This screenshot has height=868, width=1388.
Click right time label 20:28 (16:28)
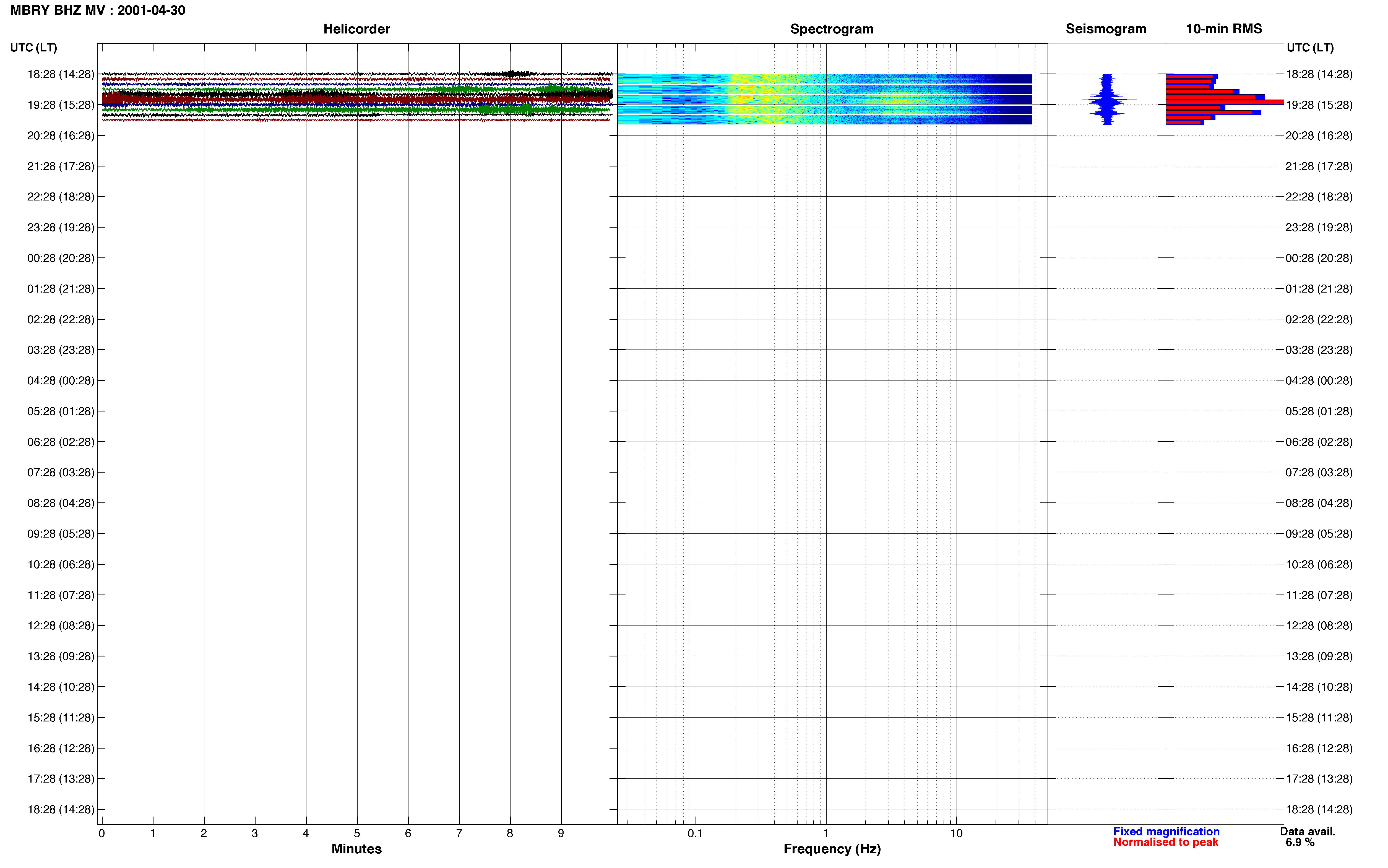pos(1319,135)
